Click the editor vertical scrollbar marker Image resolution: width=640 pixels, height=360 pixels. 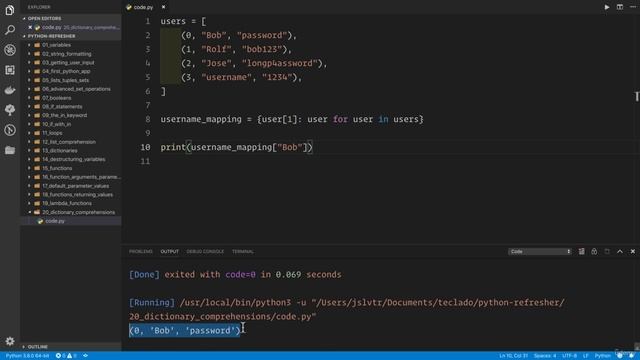636,96
